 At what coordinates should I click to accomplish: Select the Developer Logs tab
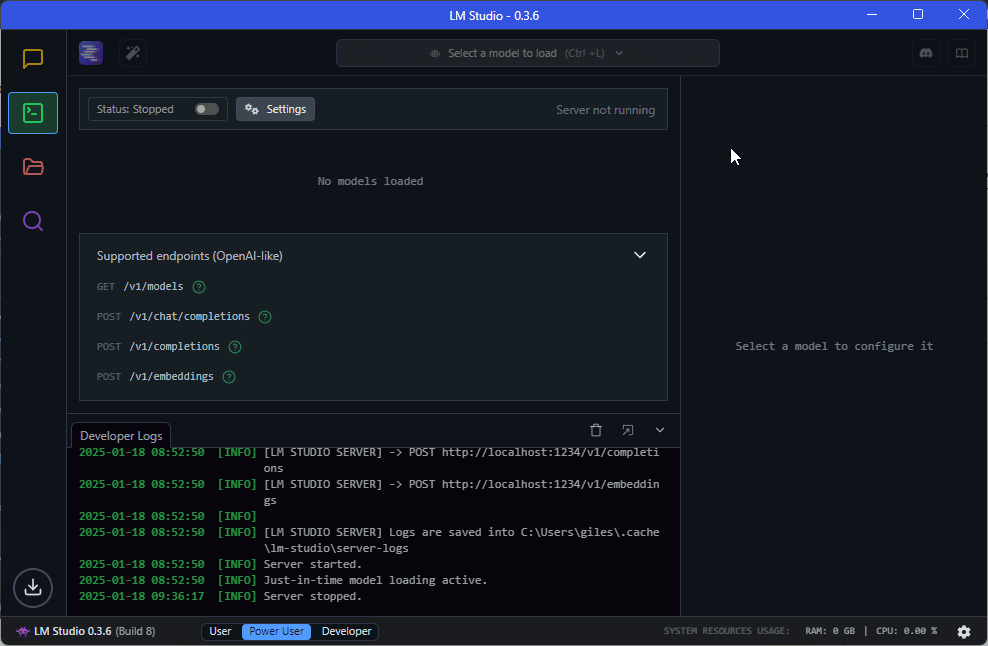tap(121, 435)
